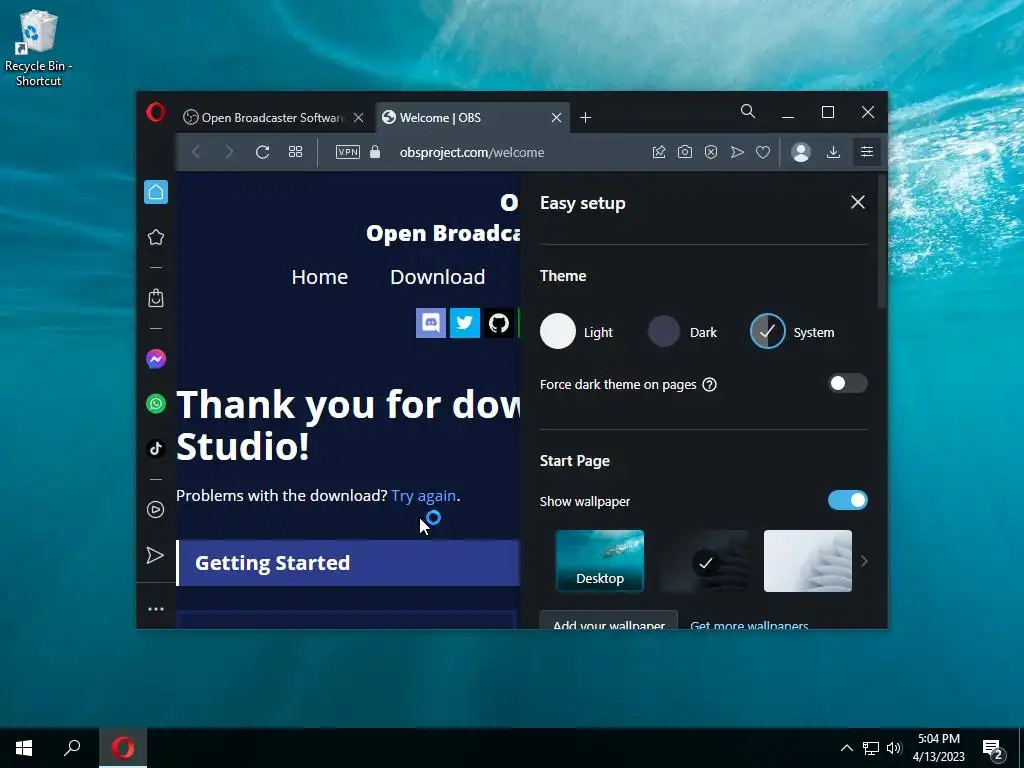Enable Force dark theme on pages
This screenshot has height=768, width=1024.
[847, 383]
